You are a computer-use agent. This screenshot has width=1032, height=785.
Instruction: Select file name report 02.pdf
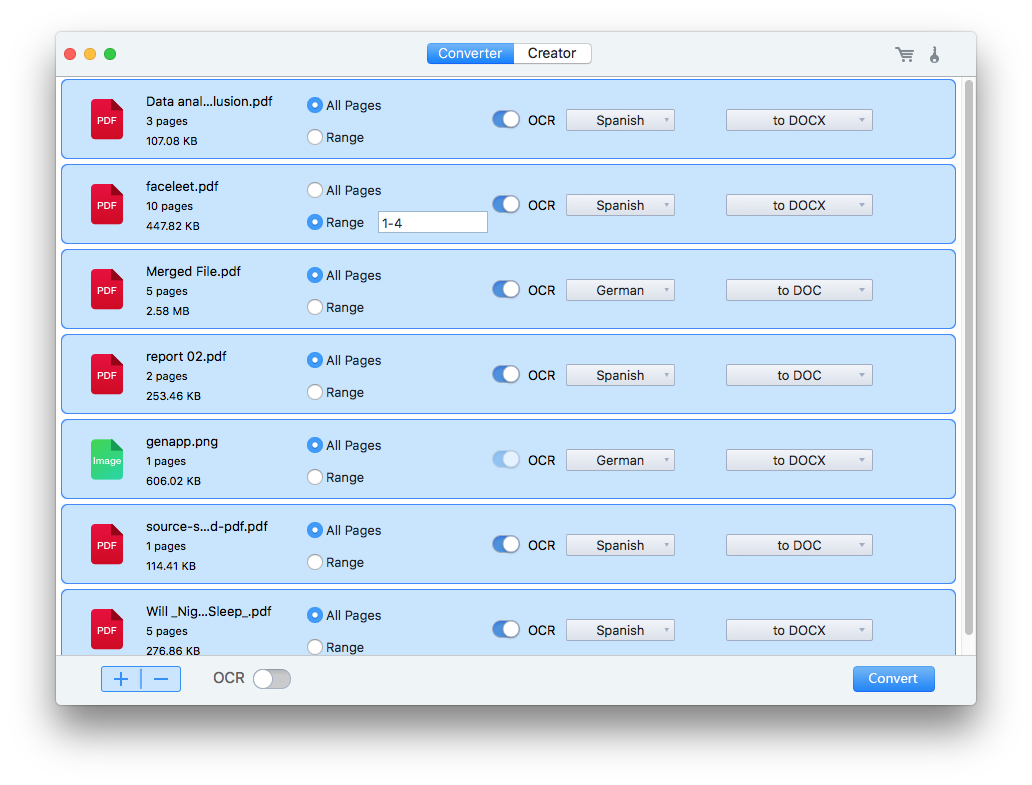pyautogui.click(x=186, y=356)
